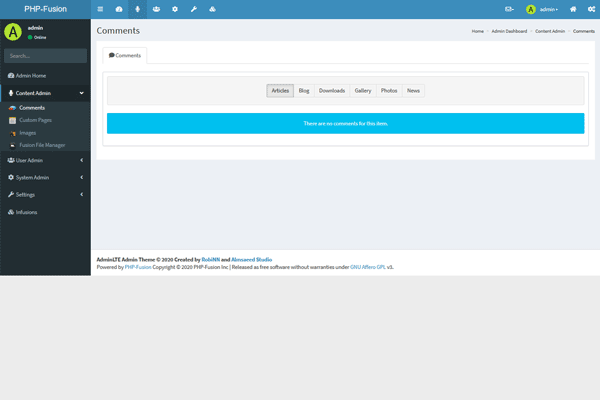Screen dimensions: 600x400
Task: Open Custom Pages in the sidebar
Action: coord(35,120)
